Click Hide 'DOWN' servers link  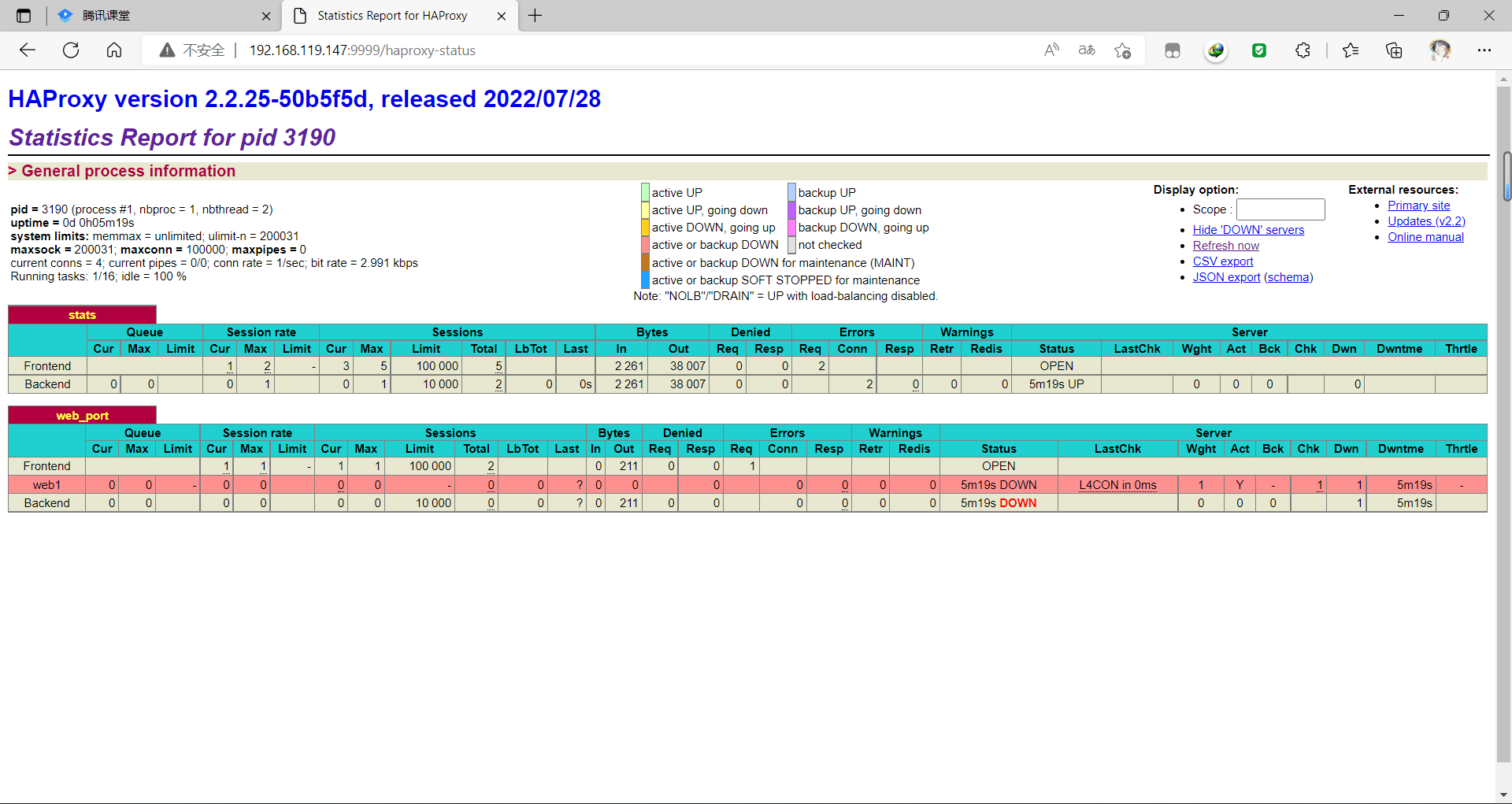[x=1248, y=230]
